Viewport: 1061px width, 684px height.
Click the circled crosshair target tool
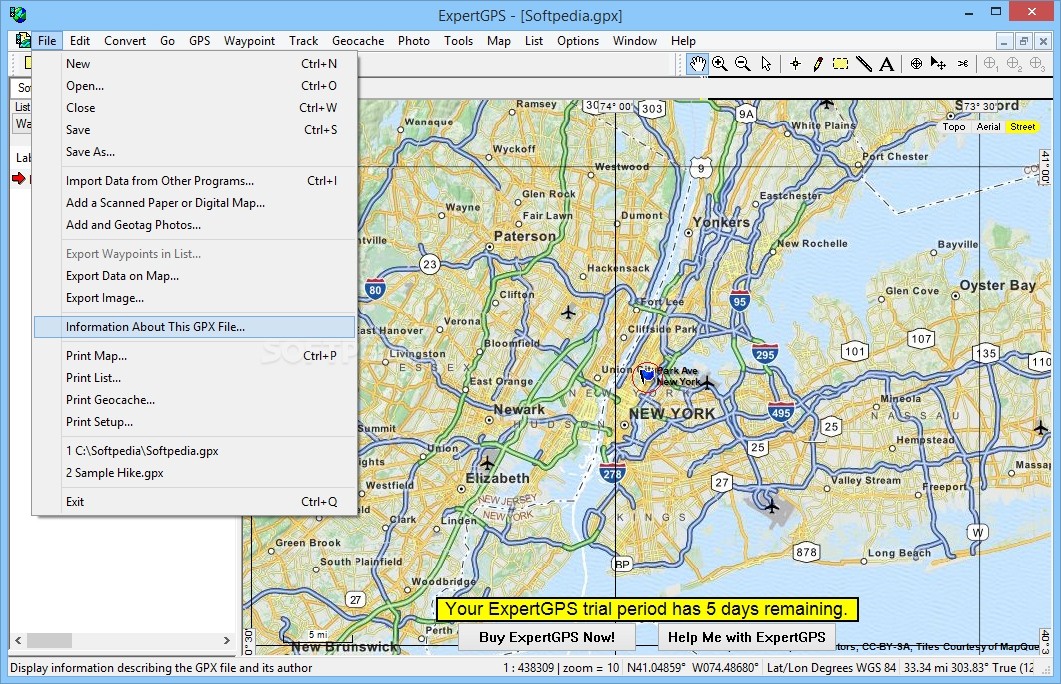click(916, 64)
